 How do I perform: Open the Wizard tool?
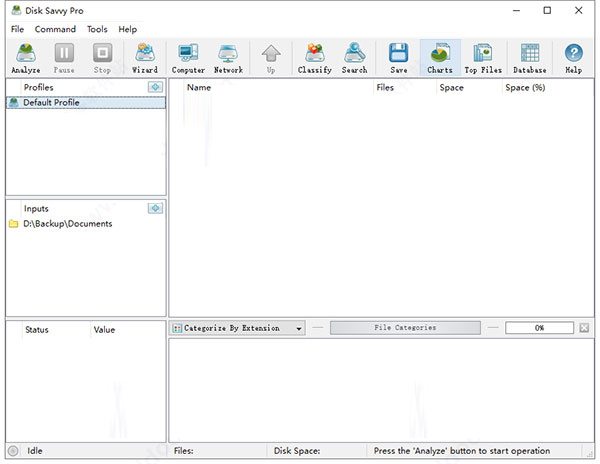(x=145, y=58)
